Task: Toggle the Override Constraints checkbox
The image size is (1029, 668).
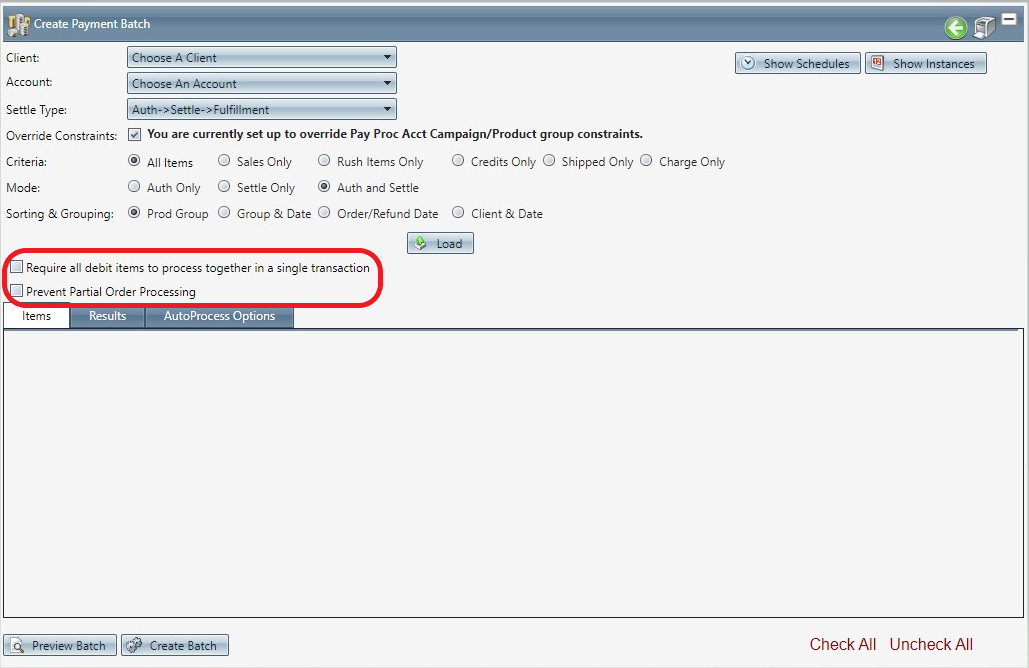Action: [135, 135]
